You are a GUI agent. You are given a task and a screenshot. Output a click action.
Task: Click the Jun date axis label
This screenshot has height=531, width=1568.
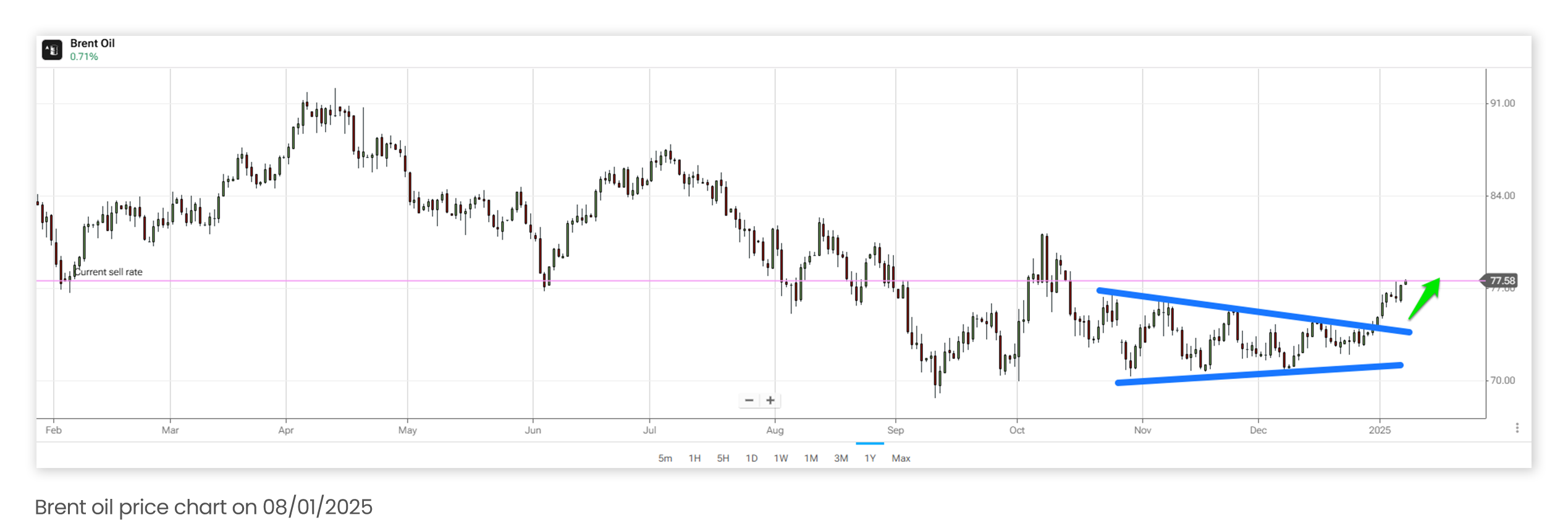pyautogui.click(x=533, y=430)
